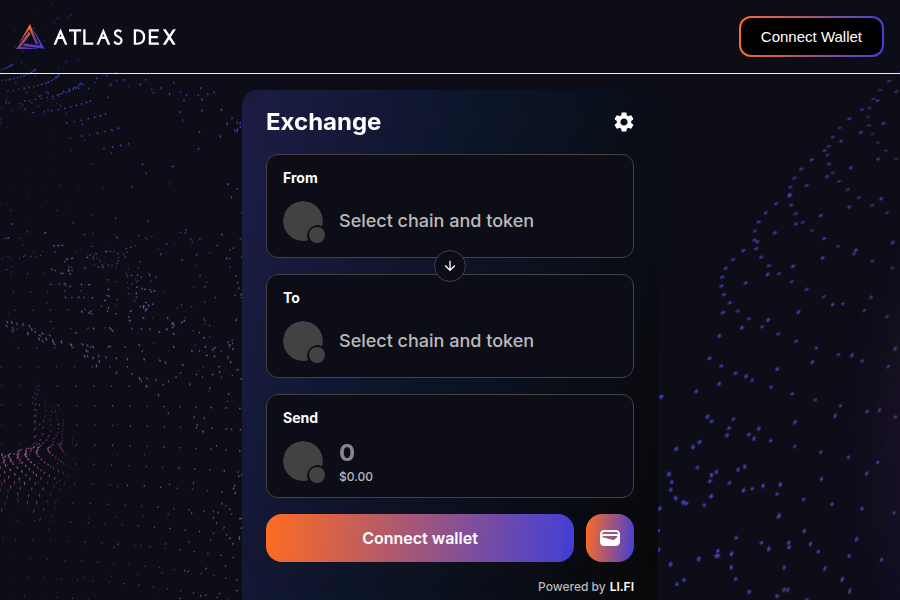This screenshot has width=900, height=600.
Task: Open the LI.FI link at the bottom
Action: [624, 587]
